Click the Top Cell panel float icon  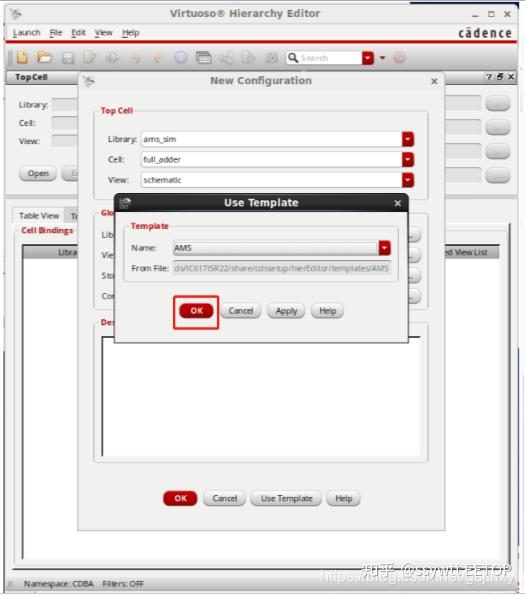pyautogui.click(x=500, y=77)
